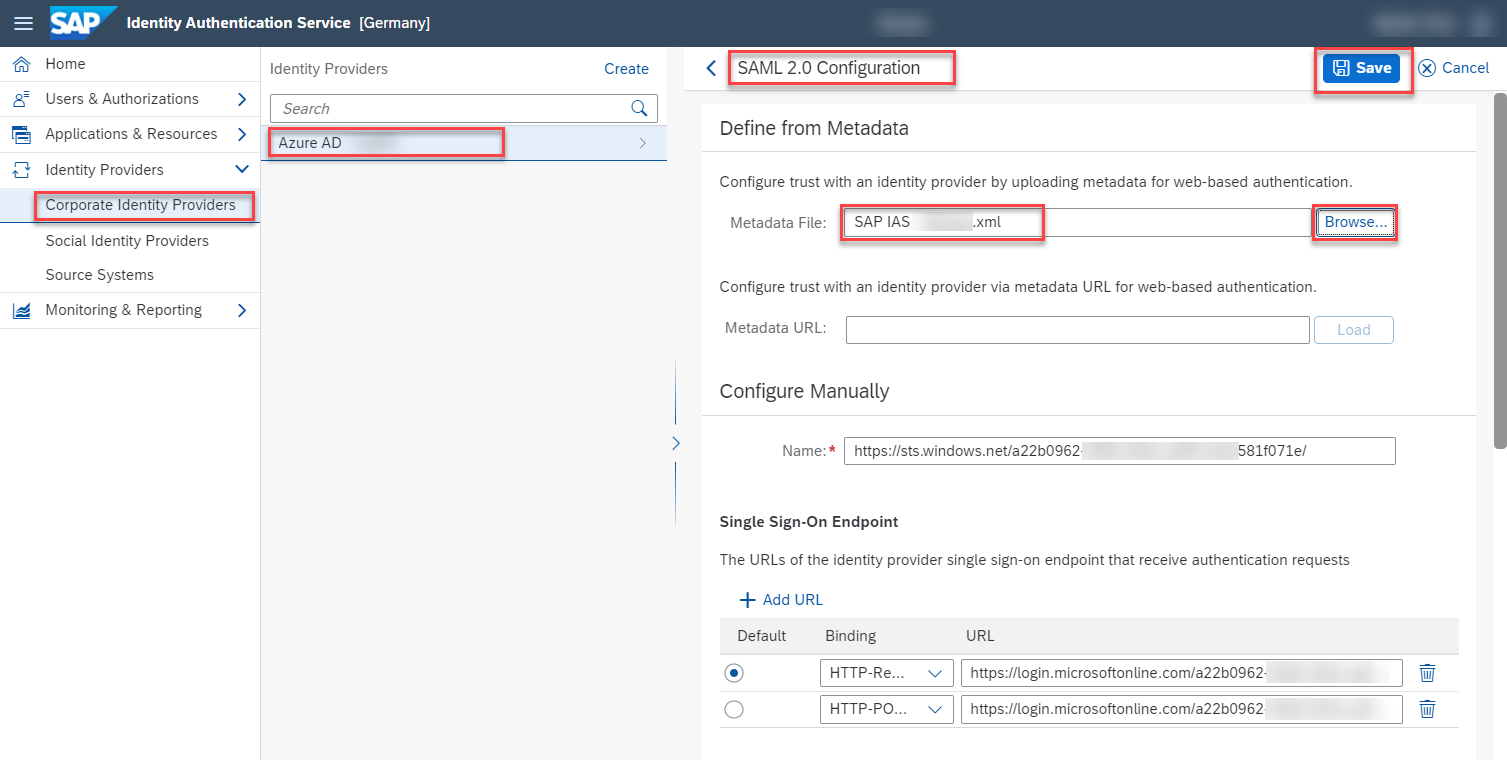Image resolution: width=1507 pixels, height=760 pixels.
Task: Open Monitoring & Reporting menu item
Action: click(124, 310)
